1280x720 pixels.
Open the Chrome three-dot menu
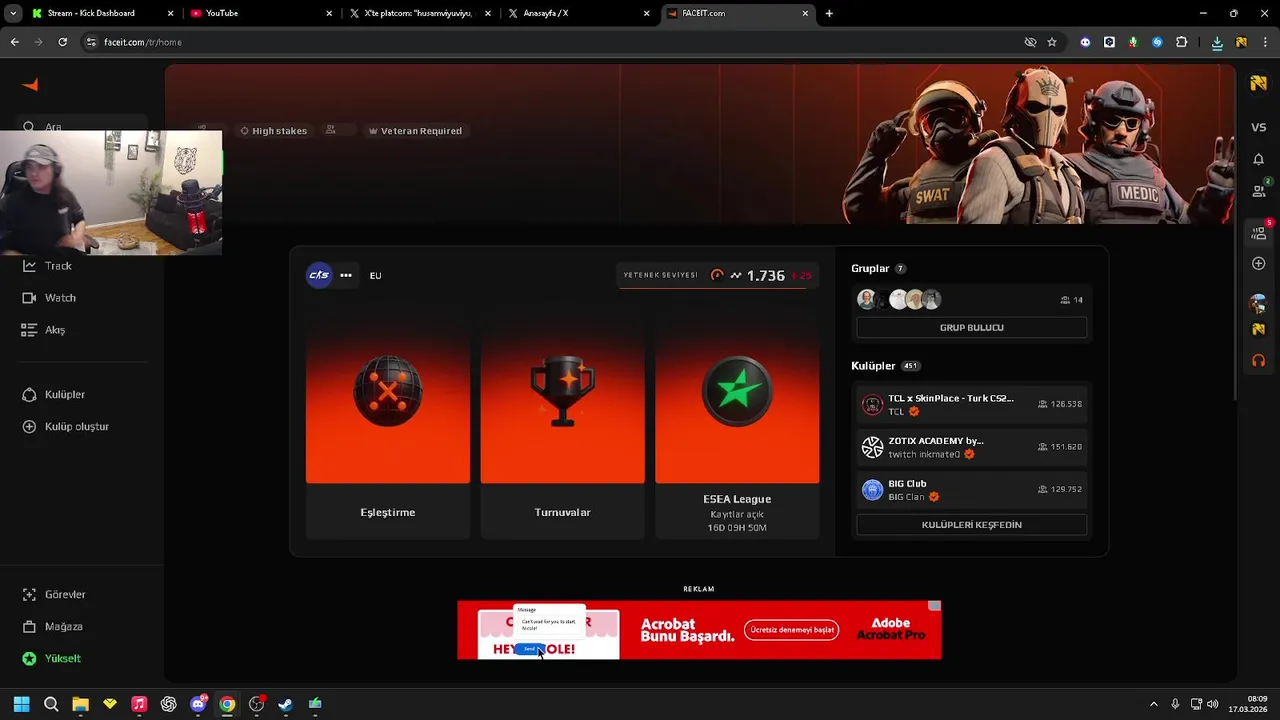click(x=1265, y=42)
